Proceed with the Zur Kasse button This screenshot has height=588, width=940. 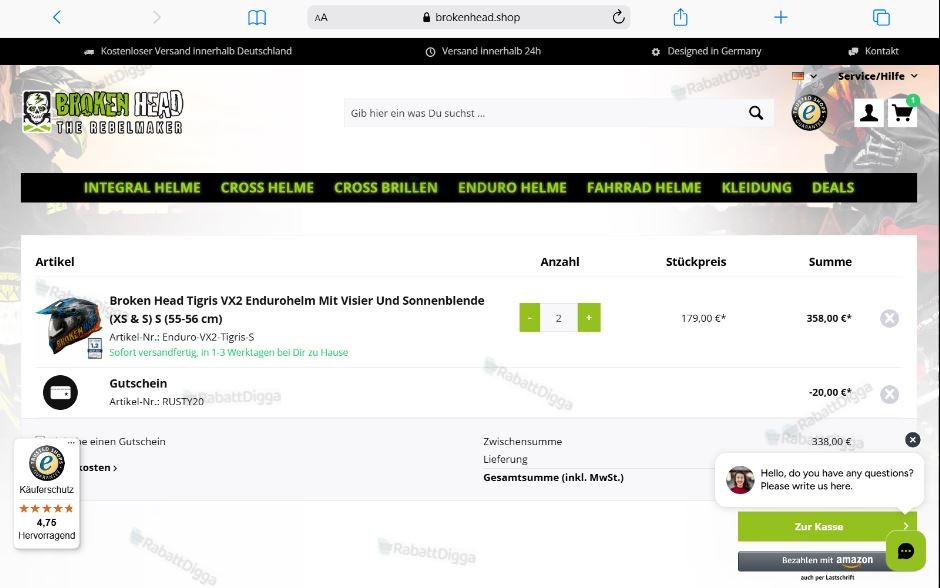827,526
